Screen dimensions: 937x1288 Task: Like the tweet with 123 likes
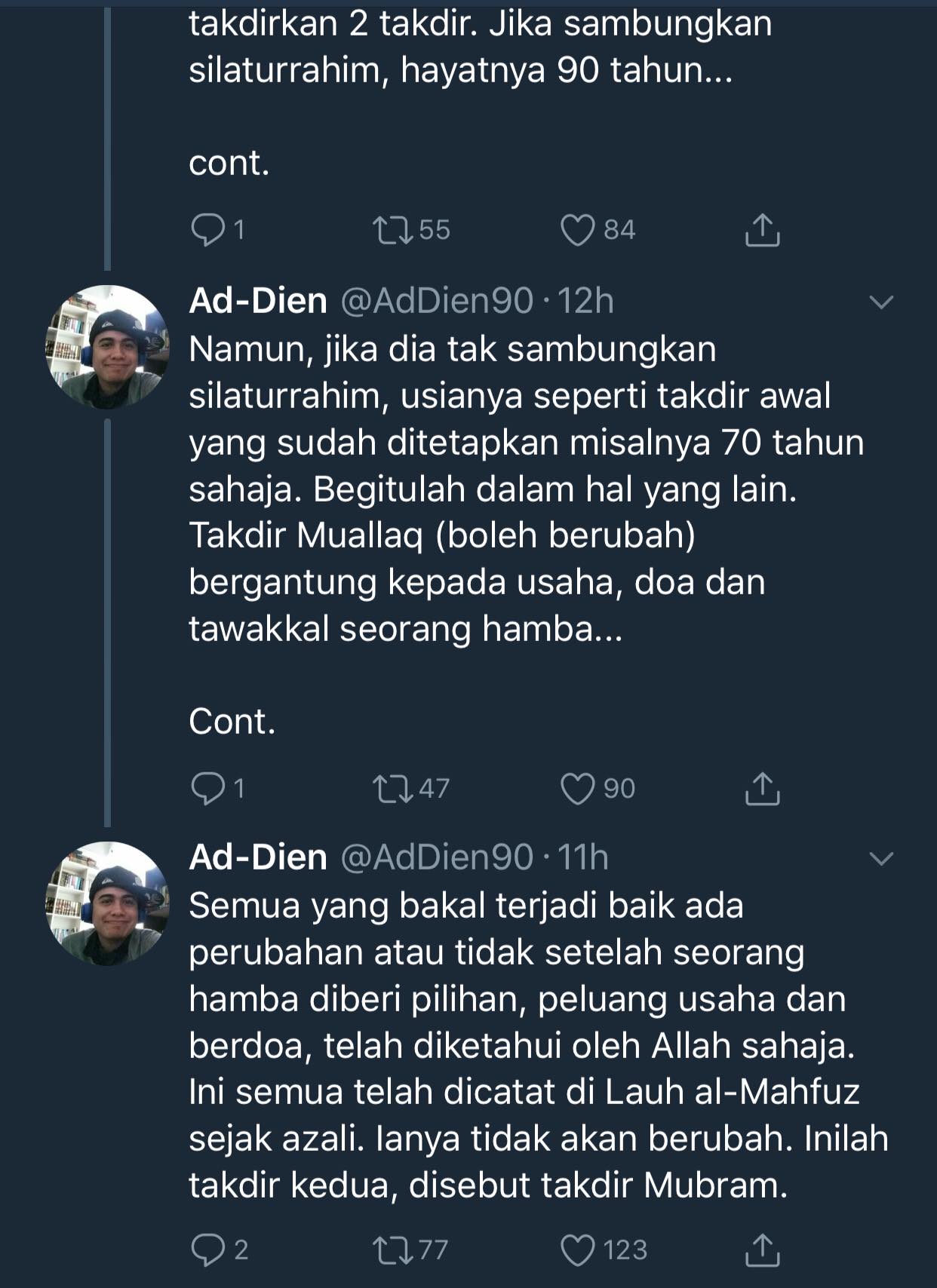click(x=578, y=1250)
